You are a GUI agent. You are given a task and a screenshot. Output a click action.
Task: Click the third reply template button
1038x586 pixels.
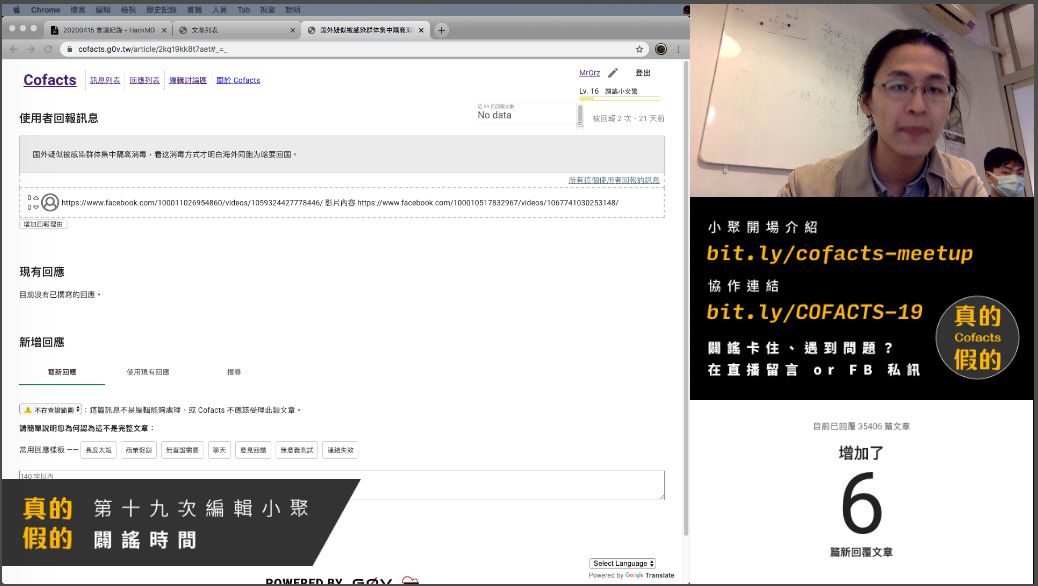182,450
